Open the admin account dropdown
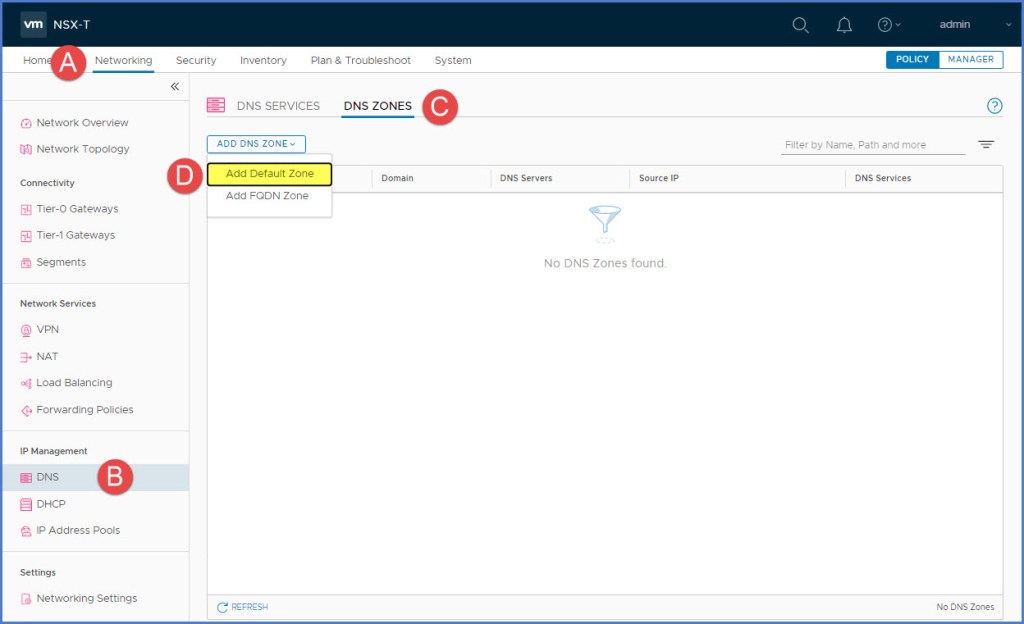 click(955, 24)
